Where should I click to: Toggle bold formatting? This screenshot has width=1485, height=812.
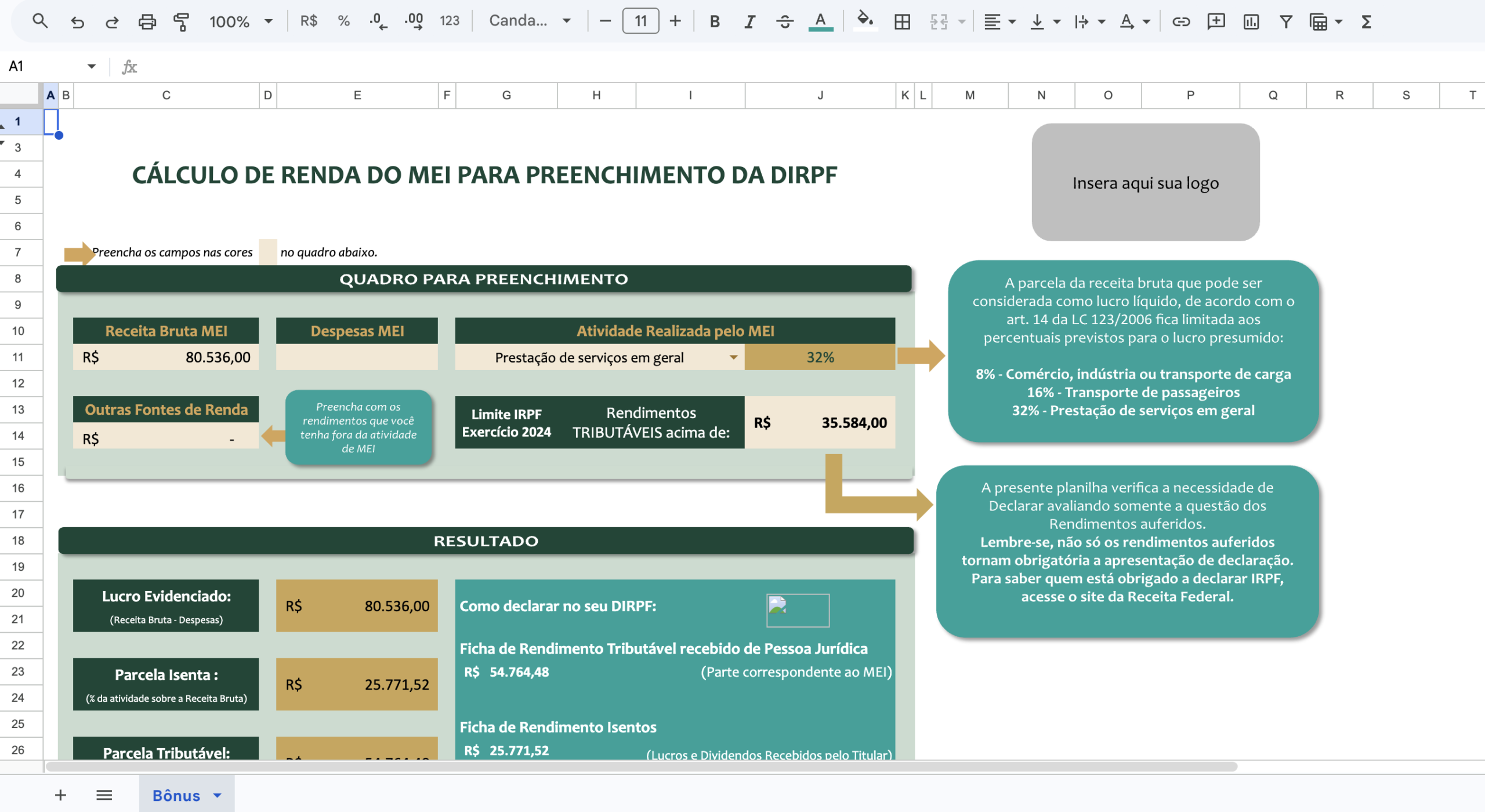[715, 21]
